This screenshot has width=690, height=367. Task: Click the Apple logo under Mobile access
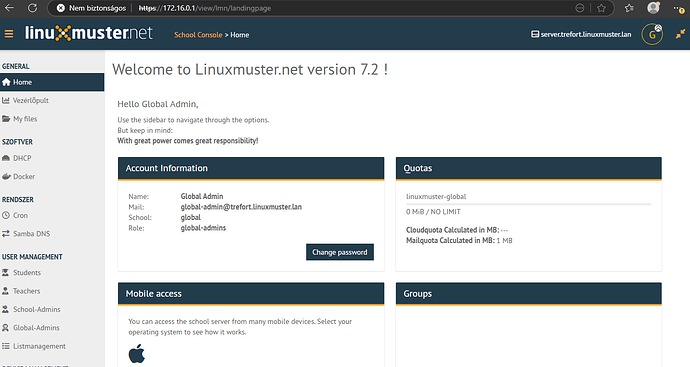[x=136, y=353]
